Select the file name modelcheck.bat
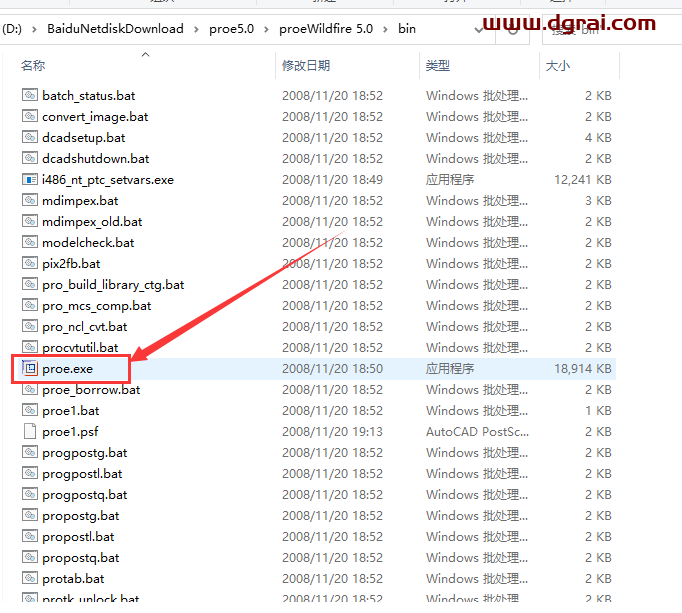Image resolution: width=682 pixels, height=613 pixels. point(88,242)
